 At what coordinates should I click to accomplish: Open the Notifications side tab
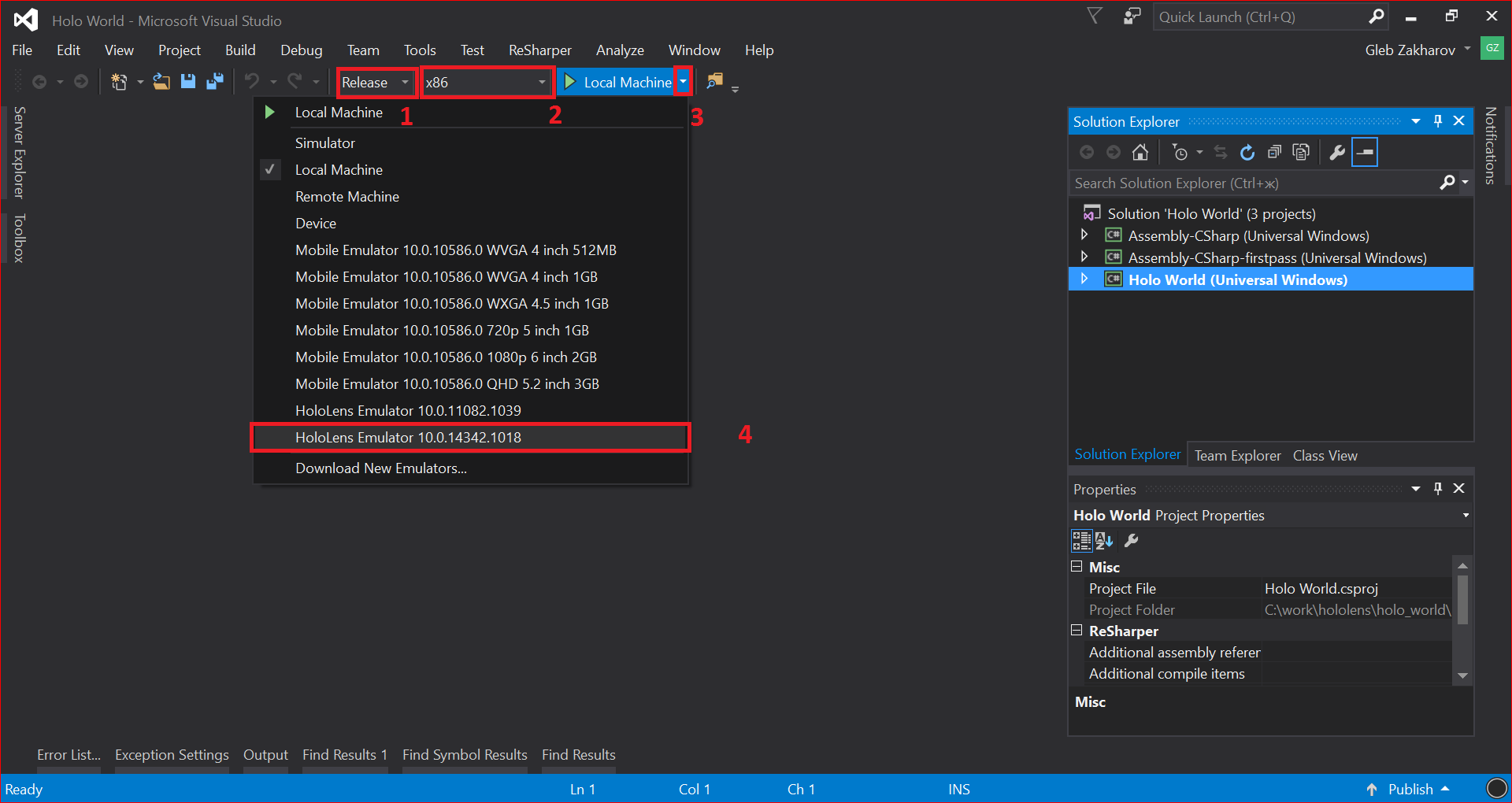point(1490,146)
